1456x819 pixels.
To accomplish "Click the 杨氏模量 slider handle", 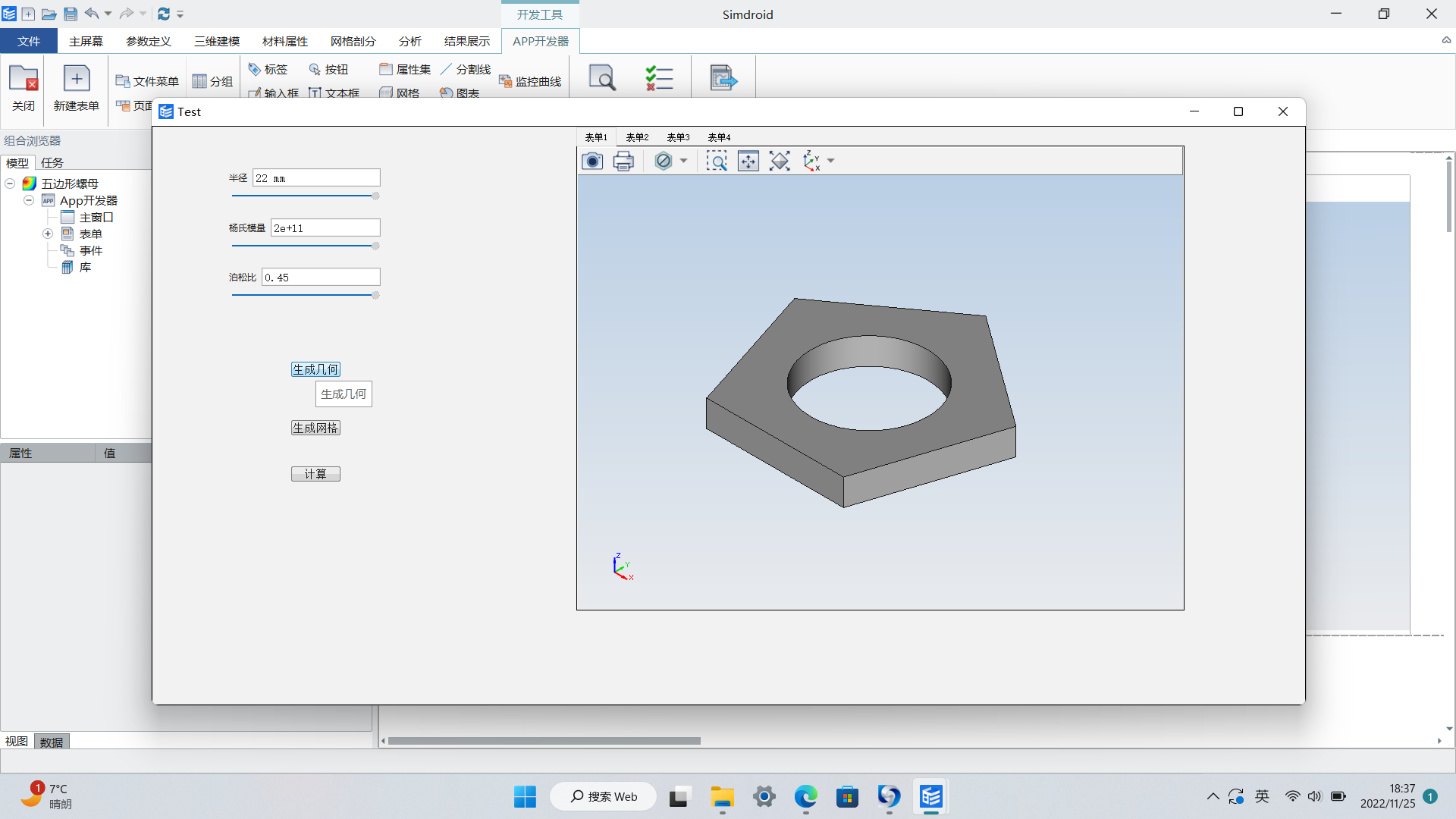I will click(x=375, y=246).
